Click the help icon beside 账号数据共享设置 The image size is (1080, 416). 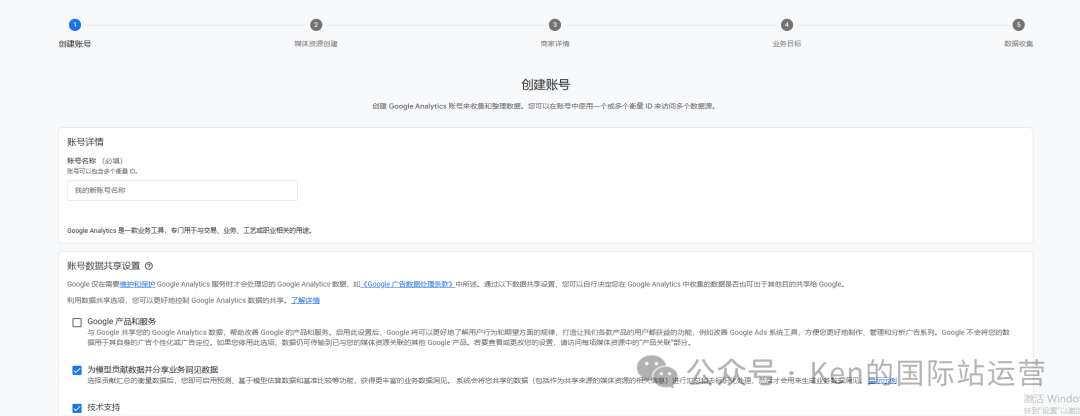click(x=149, y=266)
